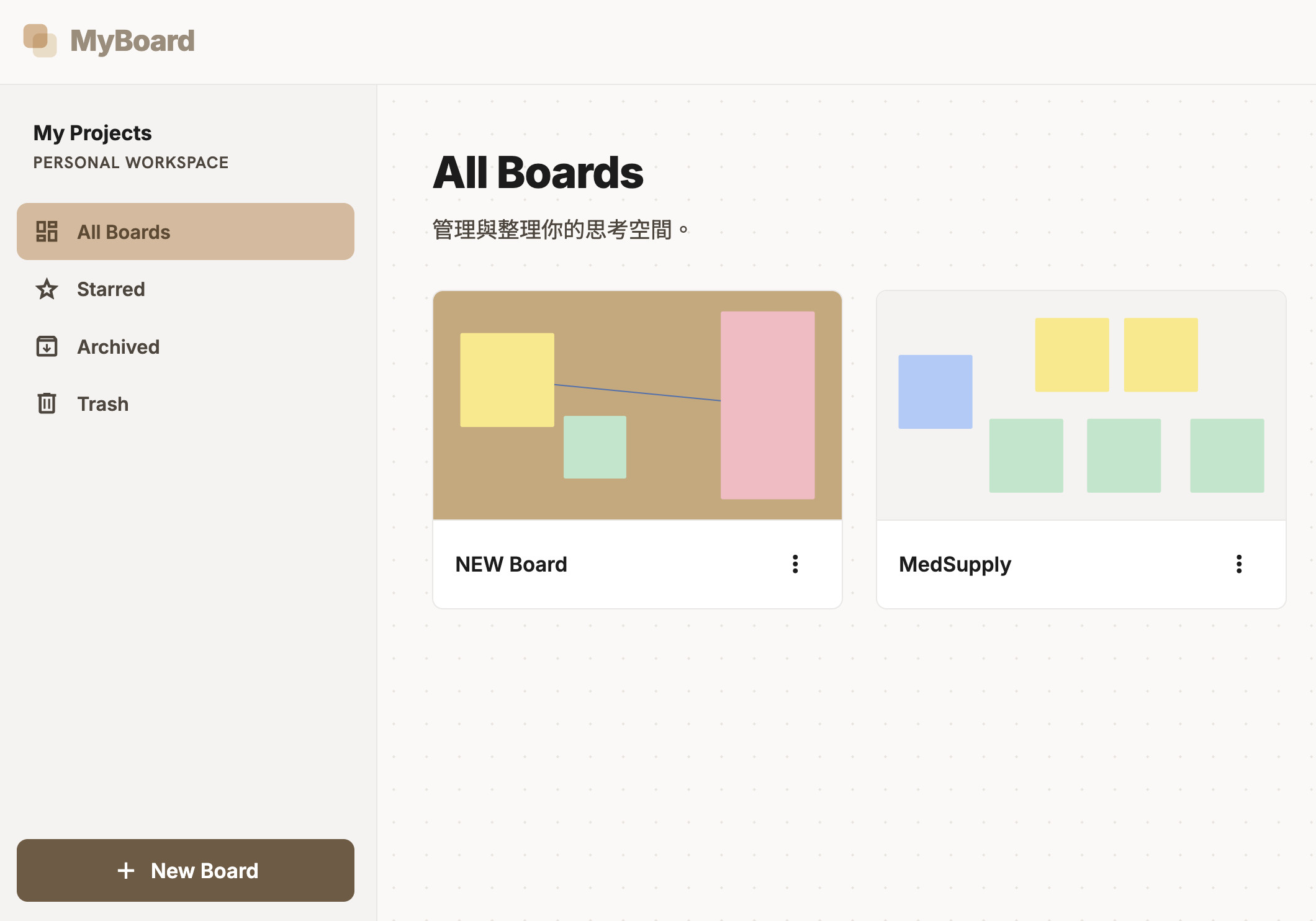Open the MedSupply preview thumbnail
Image resolution: width=1316 pixels, height=921 pixels.
[1081, 405]
